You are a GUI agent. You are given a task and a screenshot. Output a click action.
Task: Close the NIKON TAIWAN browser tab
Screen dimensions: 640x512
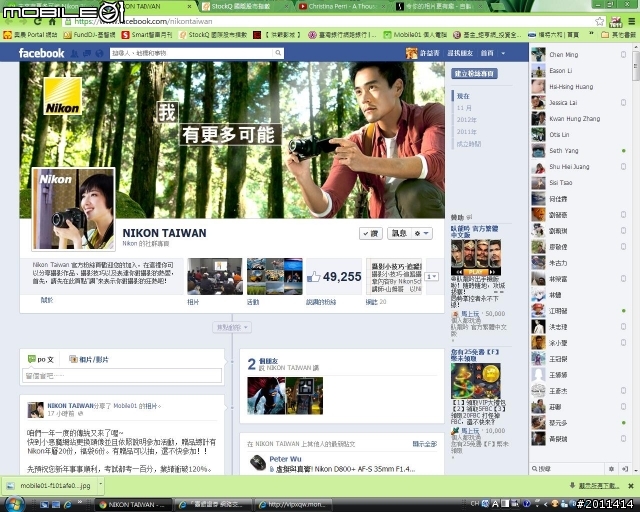click(189, 7)
